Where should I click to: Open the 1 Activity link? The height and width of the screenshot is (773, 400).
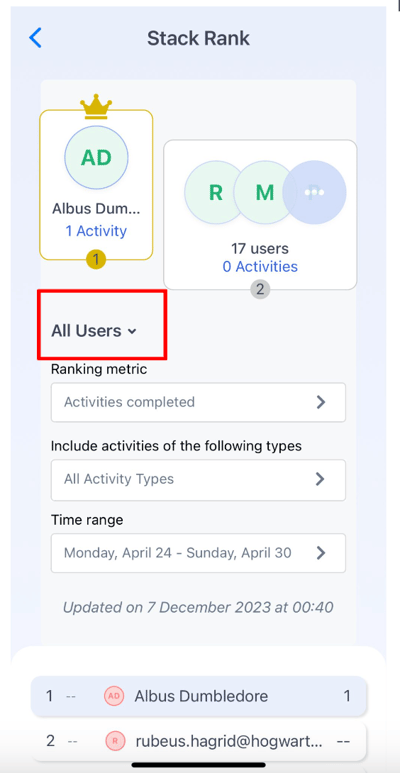pyautogui.click(x=96, y=231)
